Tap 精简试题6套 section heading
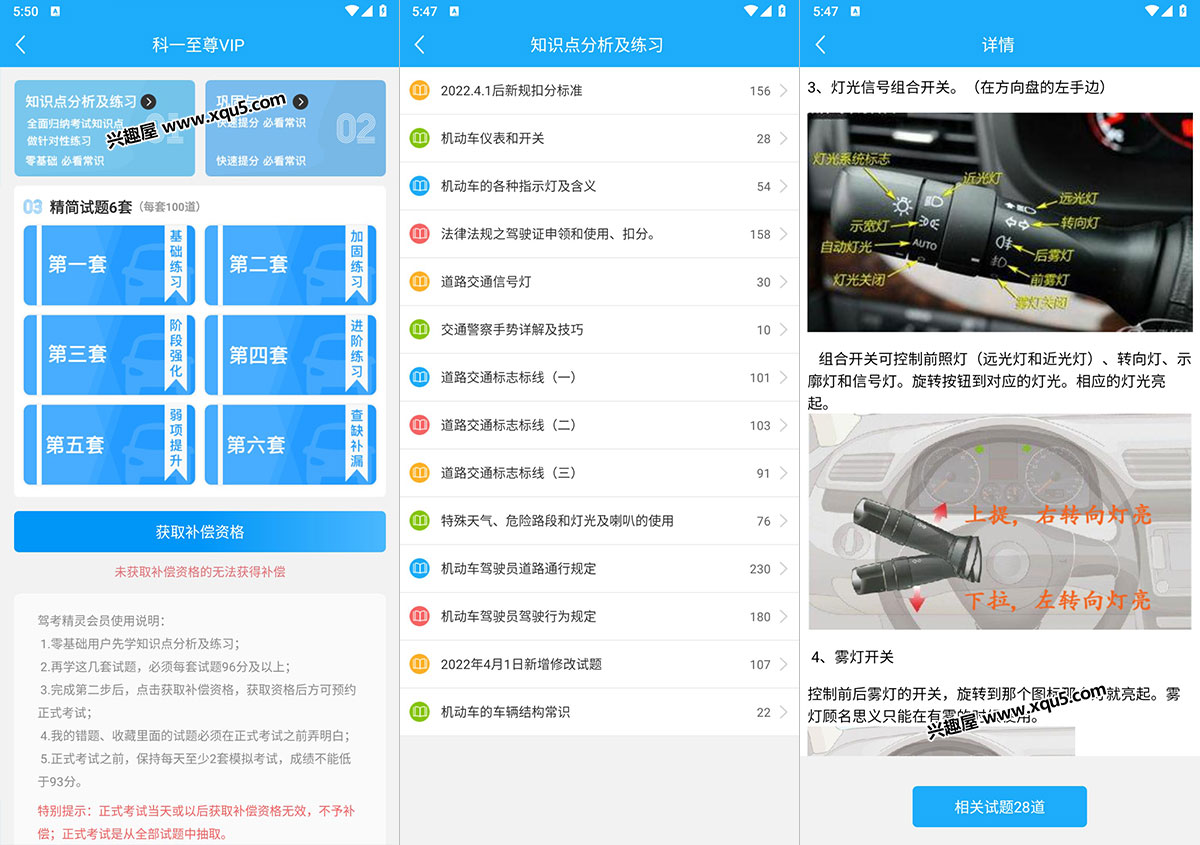This screenshot has height=845, width=1200. pyautogui.click(x=90, y=207)
